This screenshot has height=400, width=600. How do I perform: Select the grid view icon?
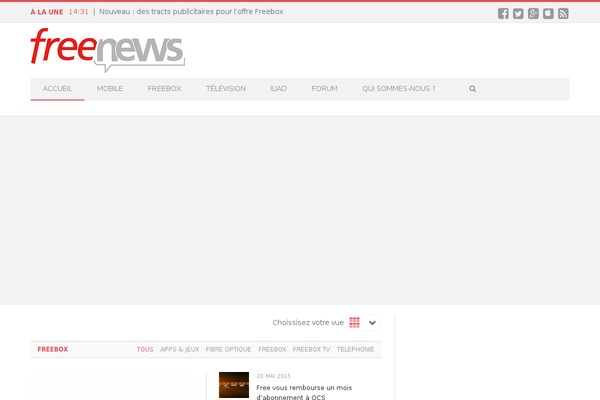(x=354, y=322)
